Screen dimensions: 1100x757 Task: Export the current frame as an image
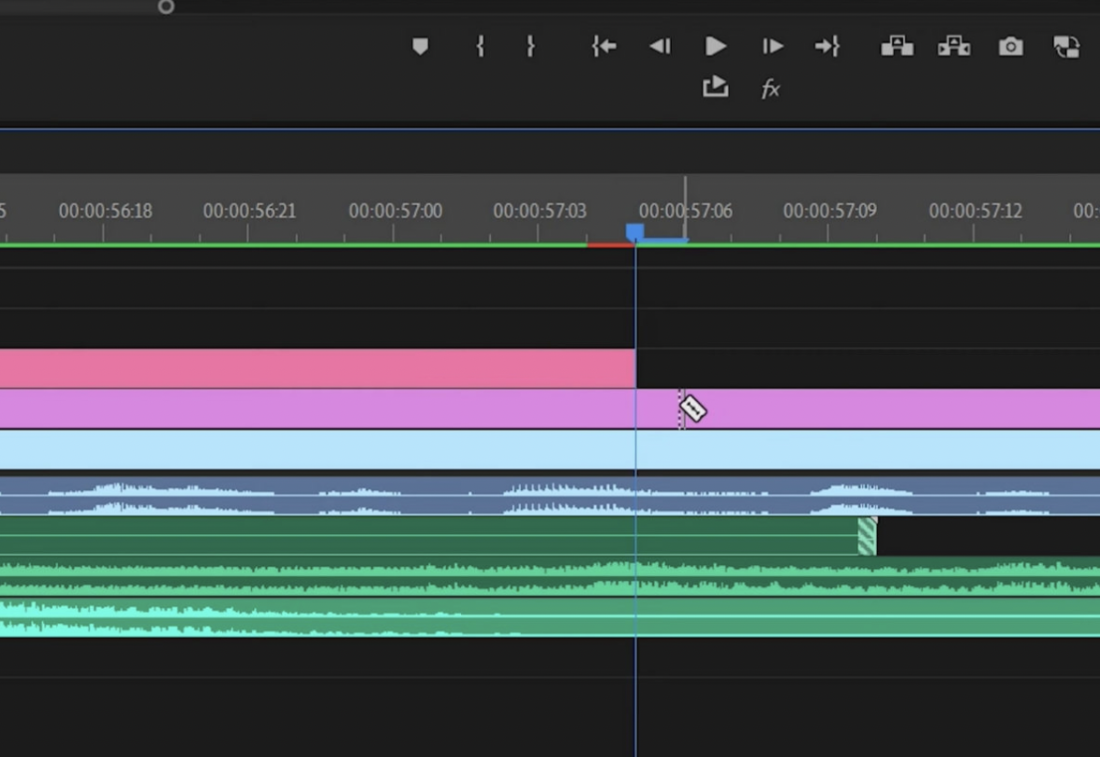coord(1010,46)
